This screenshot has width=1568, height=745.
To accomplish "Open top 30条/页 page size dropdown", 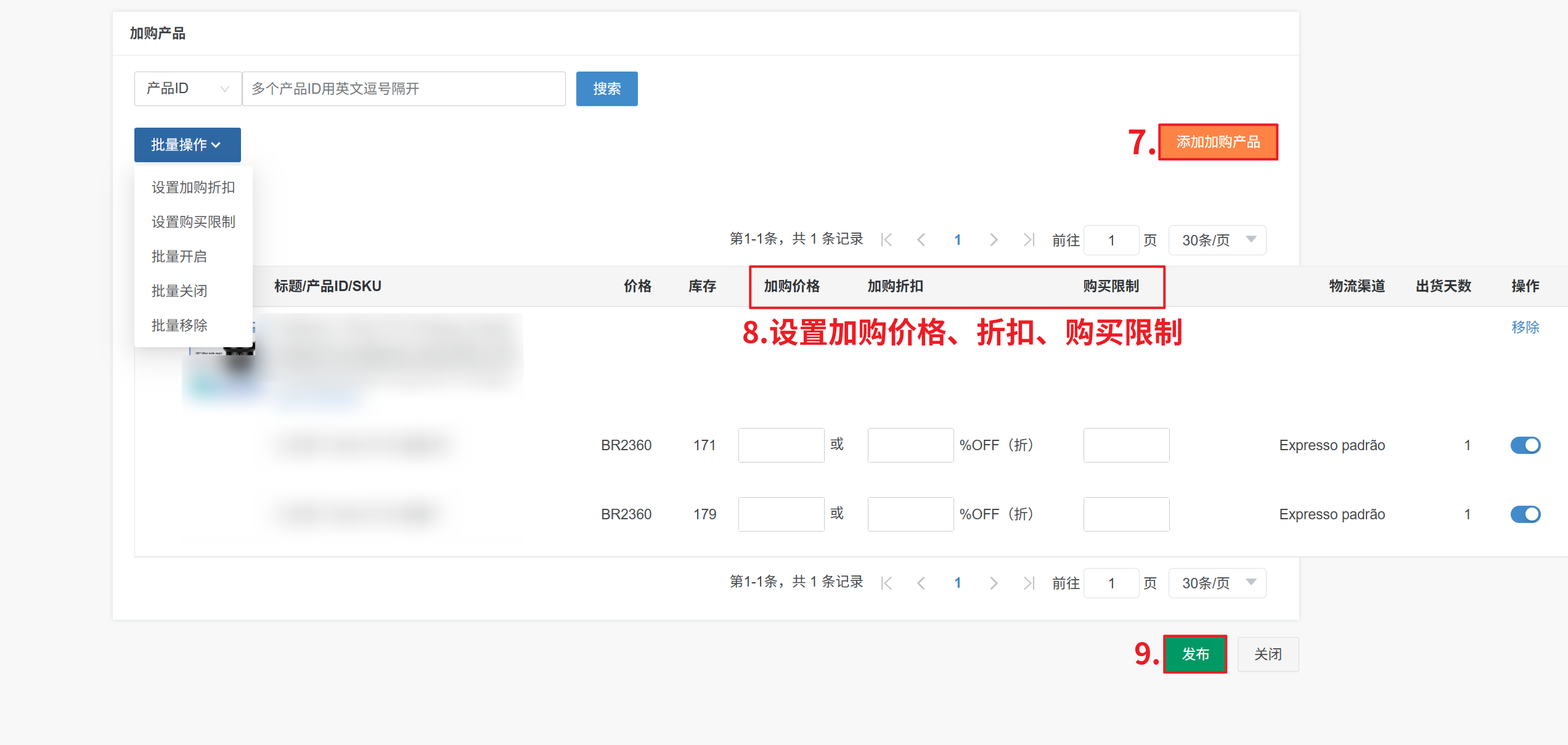I will pyautogui.click(x=1217, y=240).
